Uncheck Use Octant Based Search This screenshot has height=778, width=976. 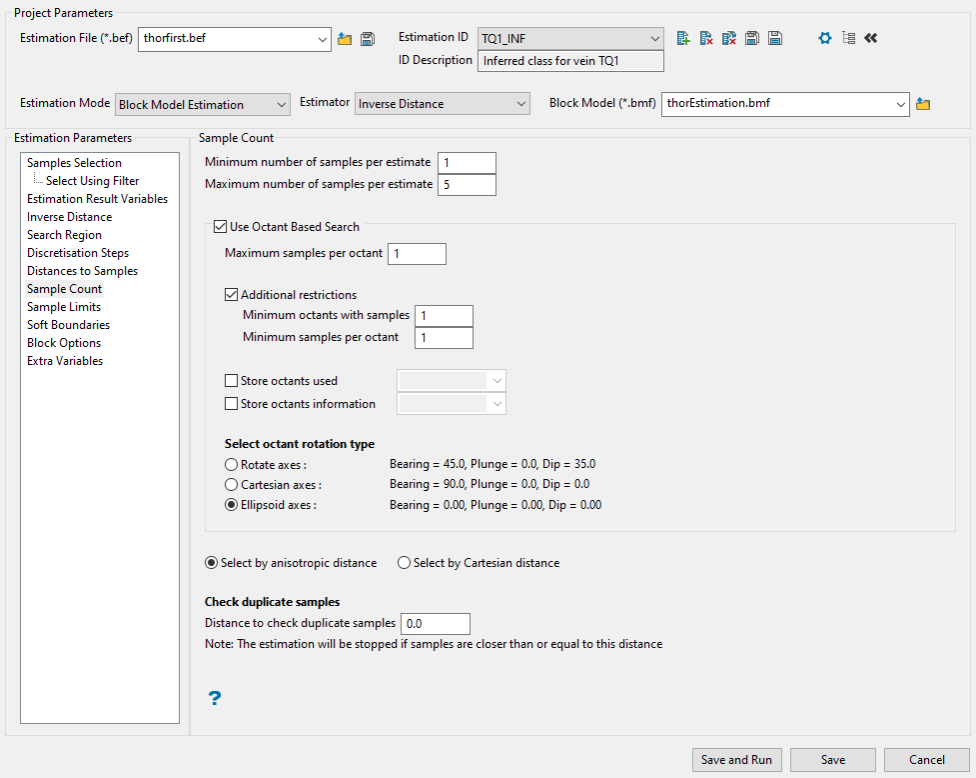221,227
